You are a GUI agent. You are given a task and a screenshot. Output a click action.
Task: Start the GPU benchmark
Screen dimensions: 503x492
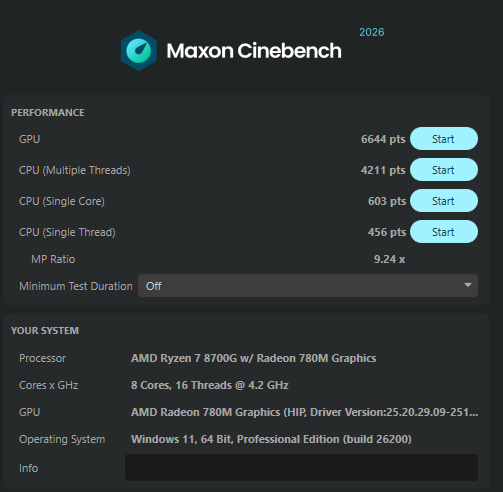coord(444,139)
